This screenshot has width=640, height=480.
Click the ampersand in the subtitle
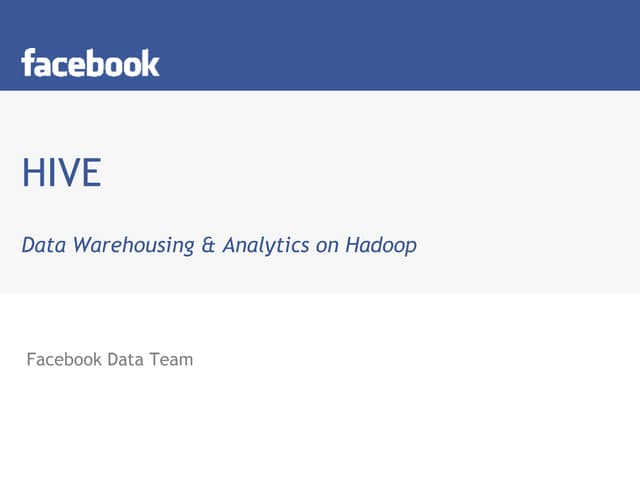click(208, 245)
